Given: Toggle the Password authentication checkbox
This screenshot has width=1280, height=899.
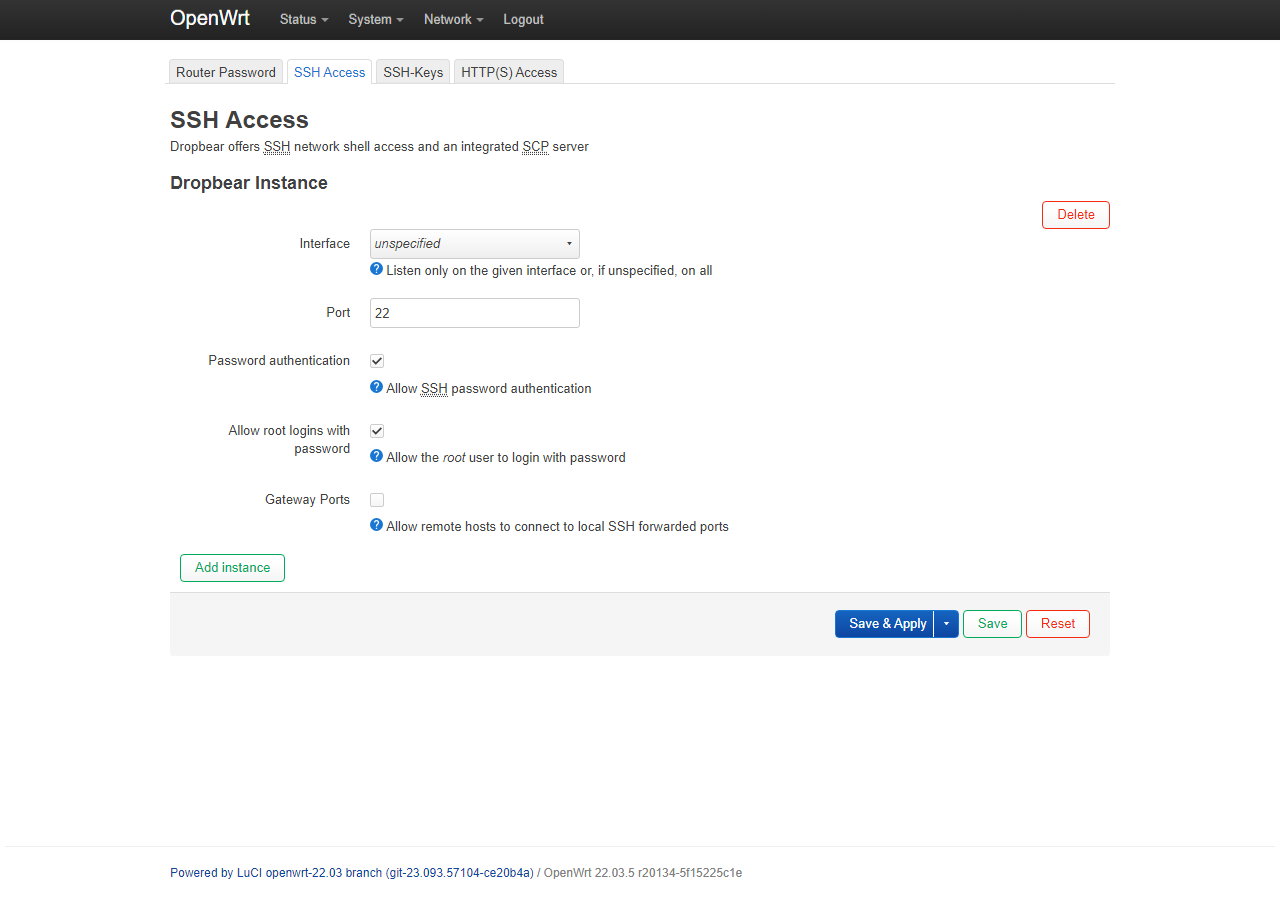Looking at the screenshot, I should click(x=377, y=361).
